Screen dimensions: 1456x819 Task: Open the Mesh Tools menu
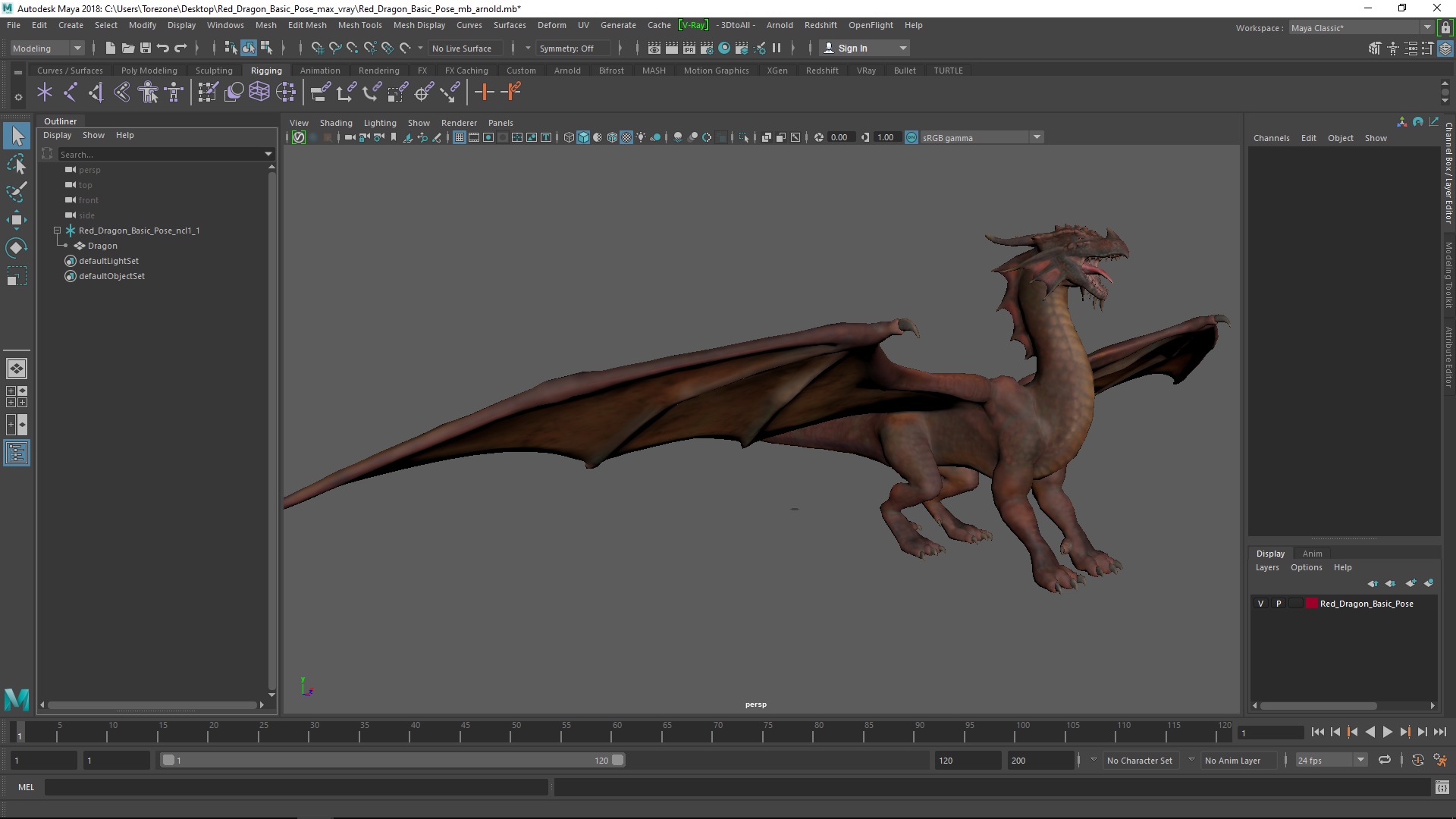[359, 25]
